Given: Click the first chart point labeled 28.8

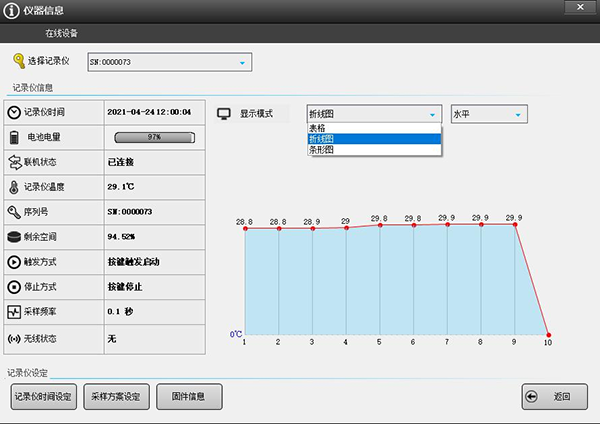Looking at the screenshot, I should pyautogui.click(x=245, y=228).
